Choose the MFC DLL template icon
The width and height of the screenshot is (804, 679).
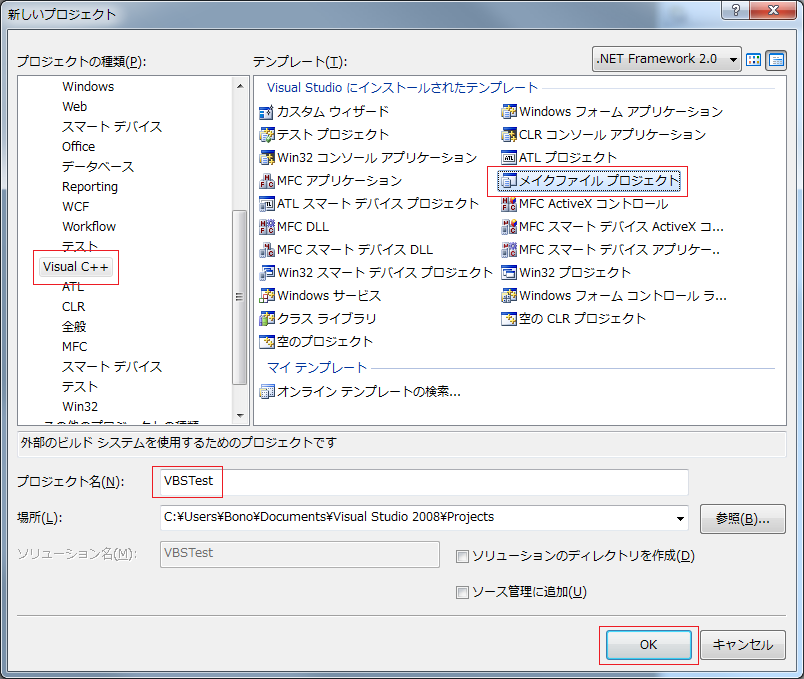267,227
